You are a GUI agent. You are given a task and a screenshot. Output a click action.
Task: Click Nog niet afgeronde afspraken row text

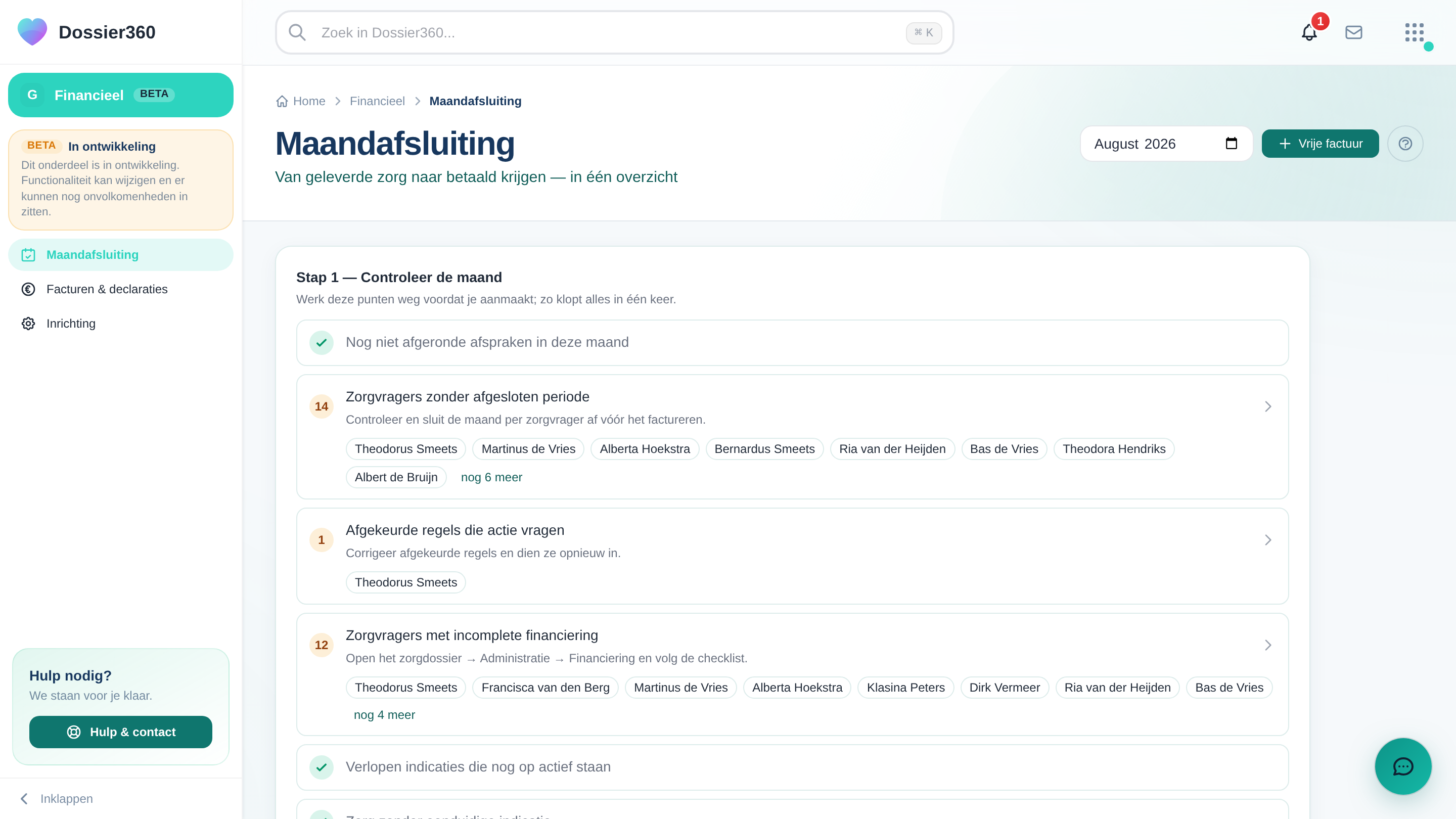(x=487, y=343)
